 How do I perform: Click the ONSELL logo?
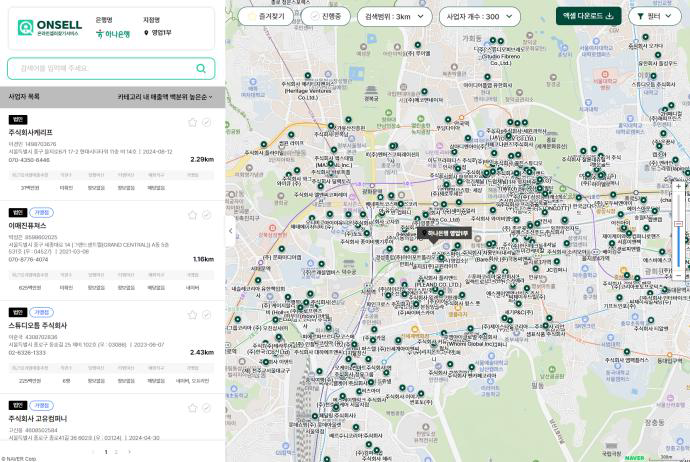point(50,27)
